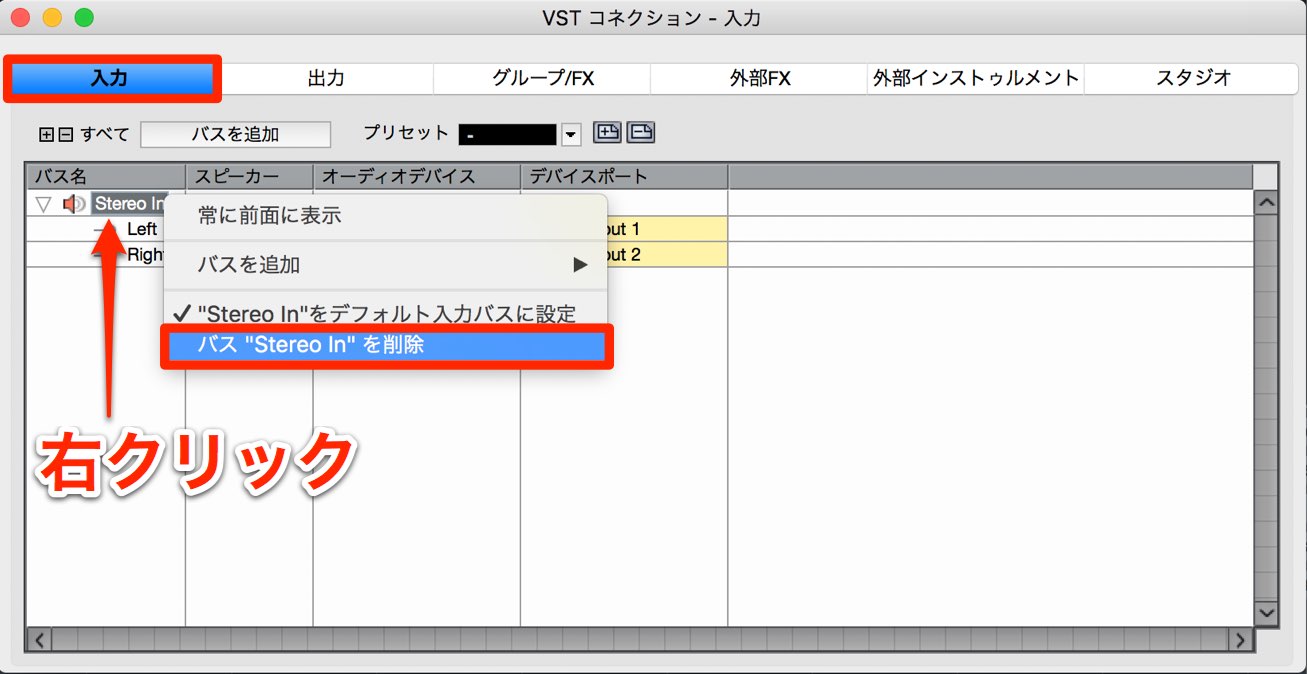Choose 常に前面に表示 in context menu
The width and height of the screenshot is (1308, 674).
click(x=386, y=216)
